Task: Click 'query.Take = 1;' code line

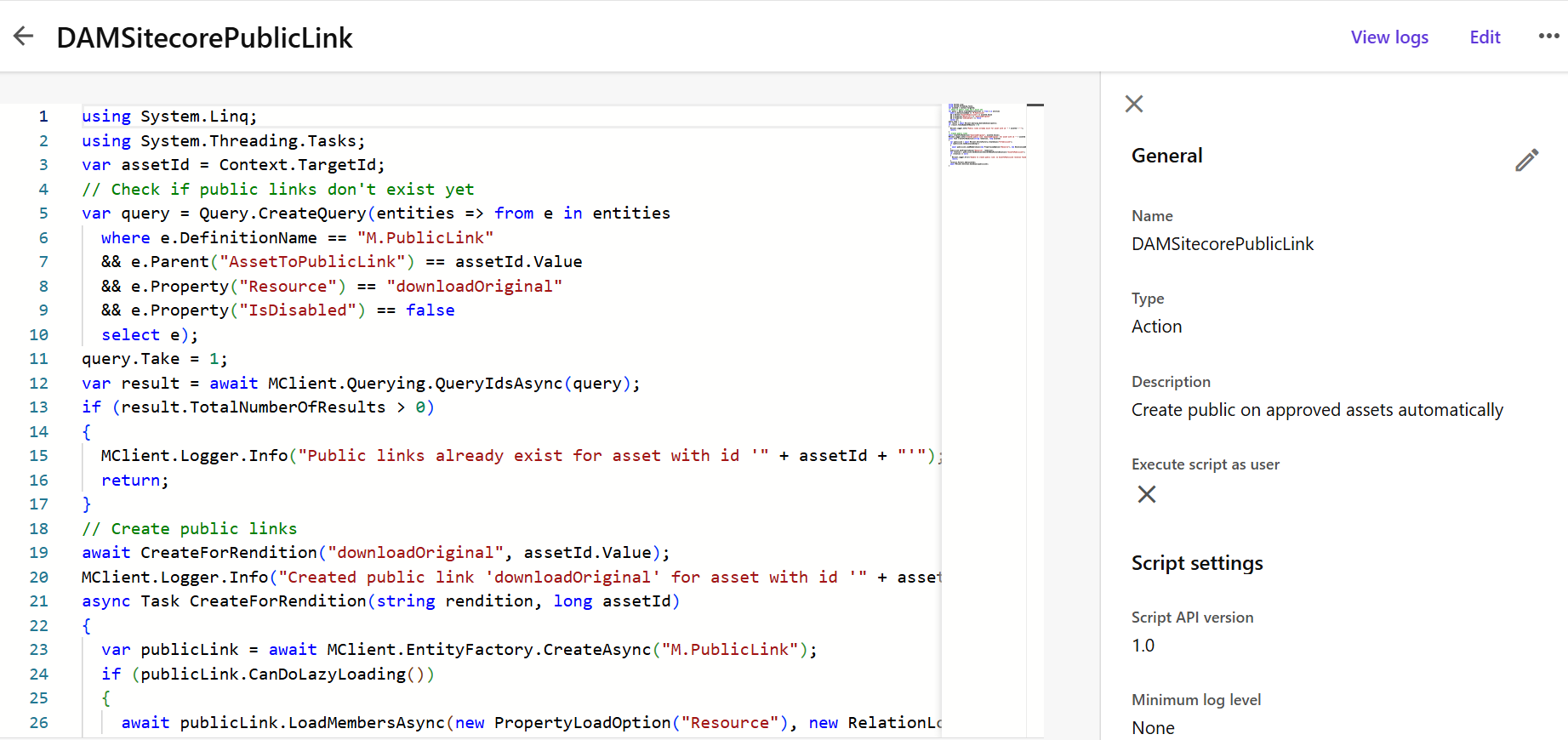Action: click(155, 359)
